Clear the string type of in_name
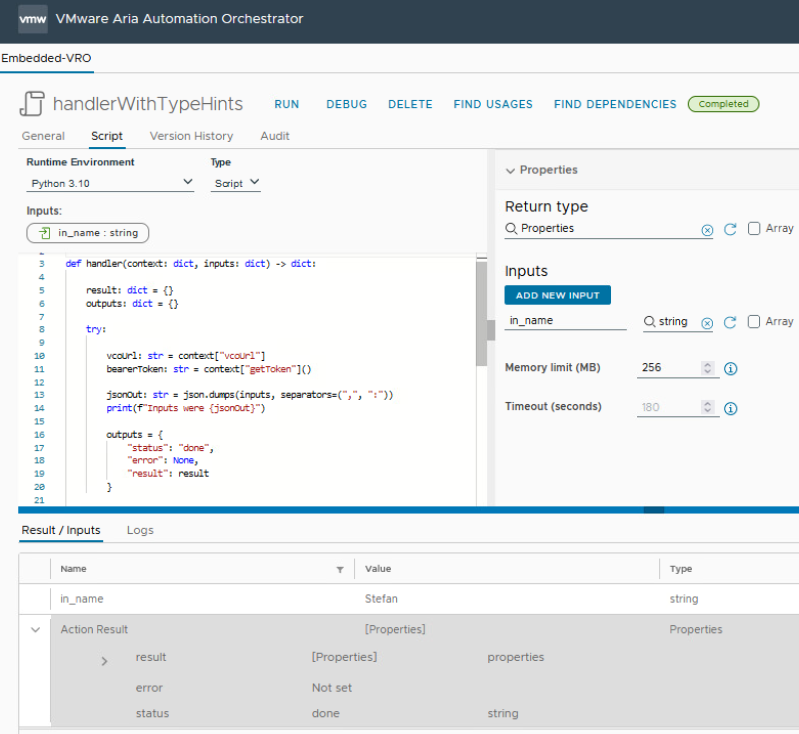This screenshot has width=799, height=734. tap(707, 323)
